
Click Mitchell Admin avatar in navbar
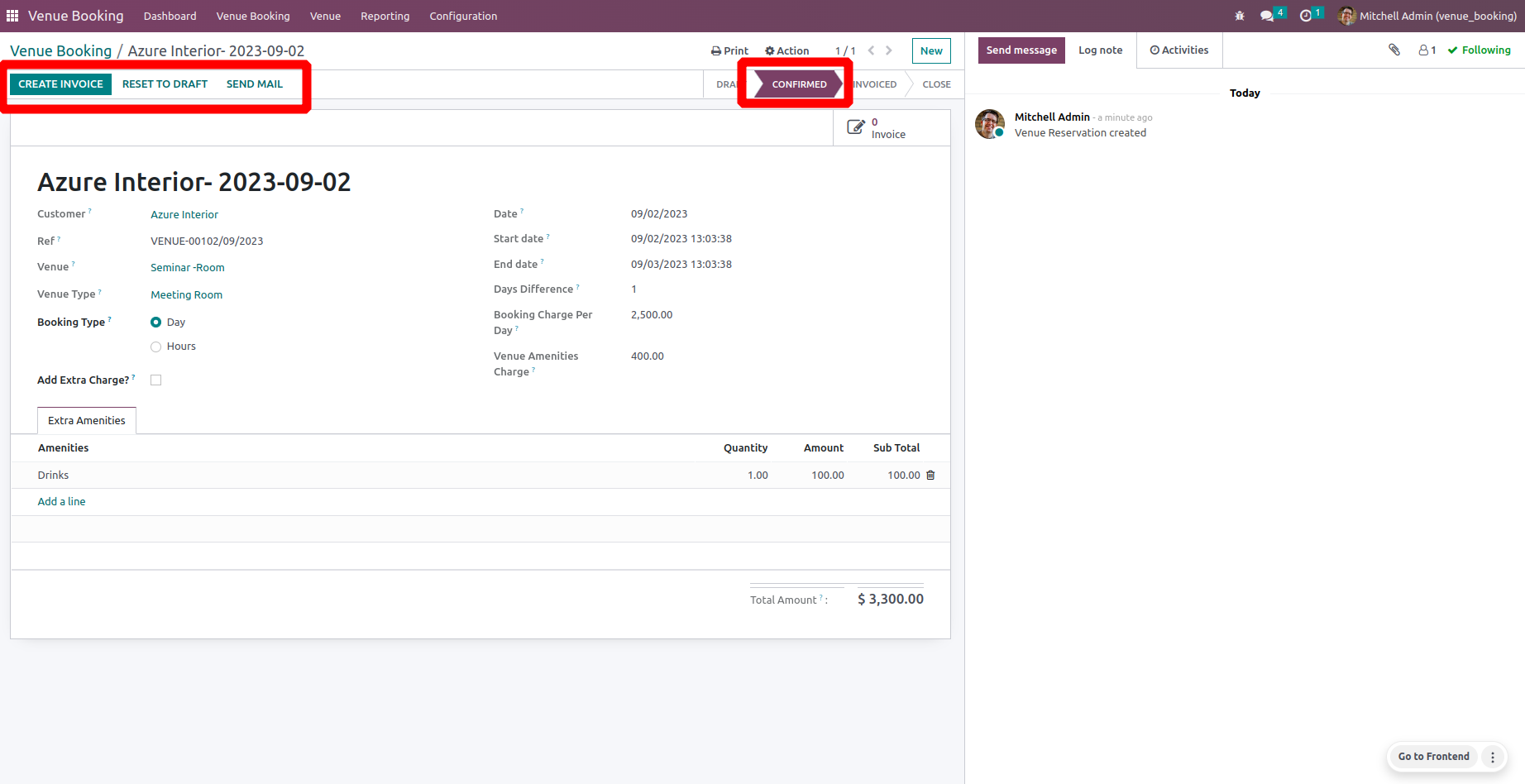[x=1346, y=16]
